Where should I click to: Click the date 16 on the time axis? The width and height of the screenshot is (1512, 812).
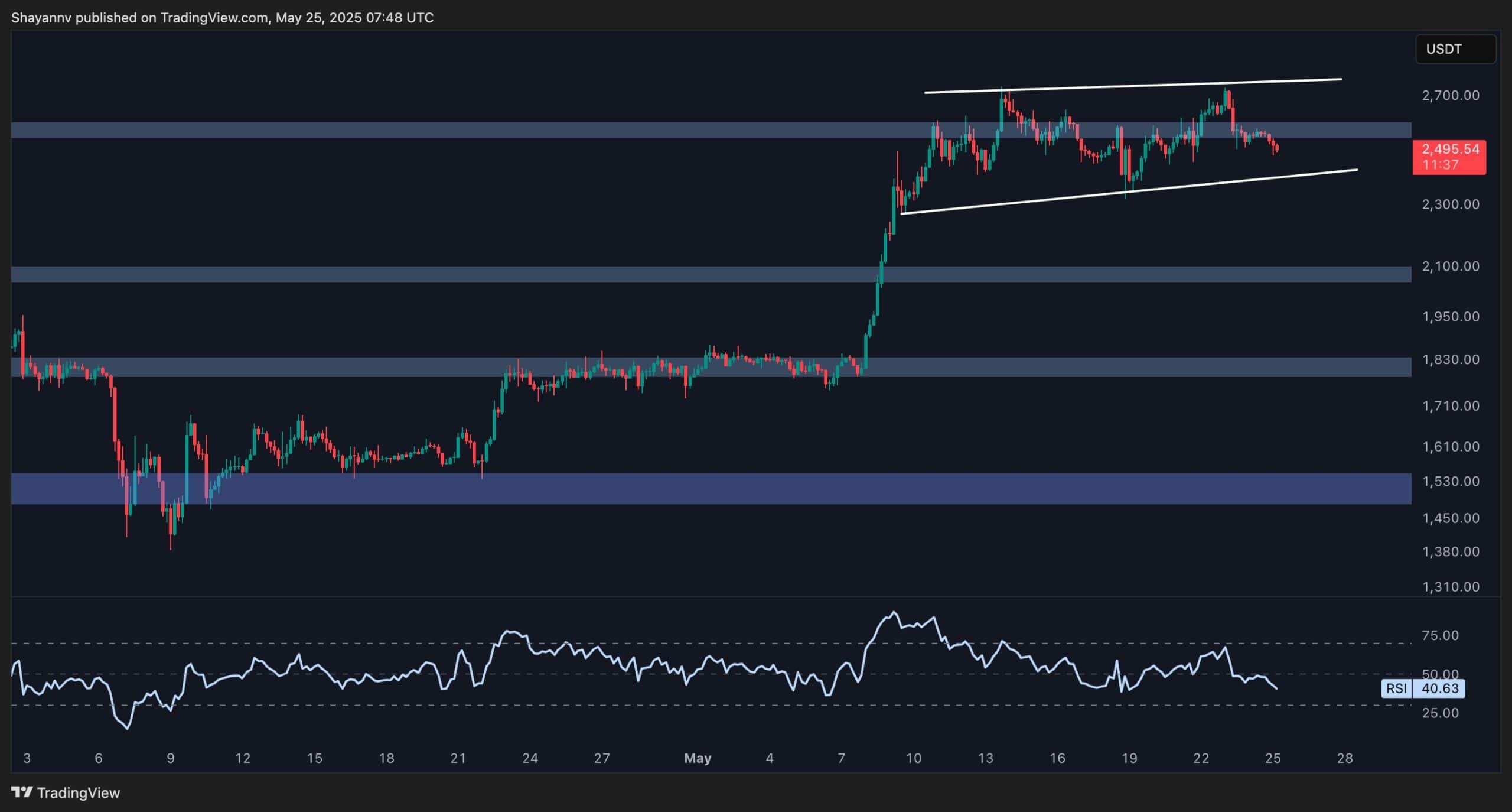[x=1057, y=758]
